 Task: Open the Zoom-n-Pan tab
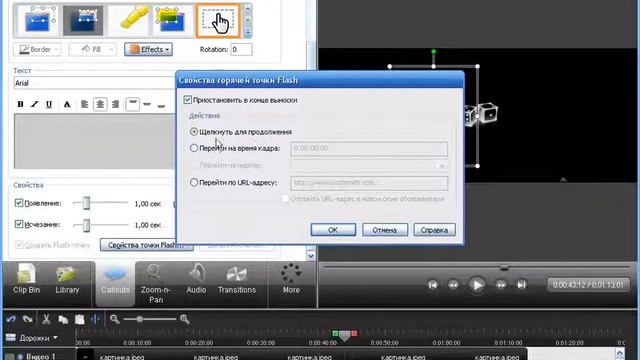click(x=156, y=284)
